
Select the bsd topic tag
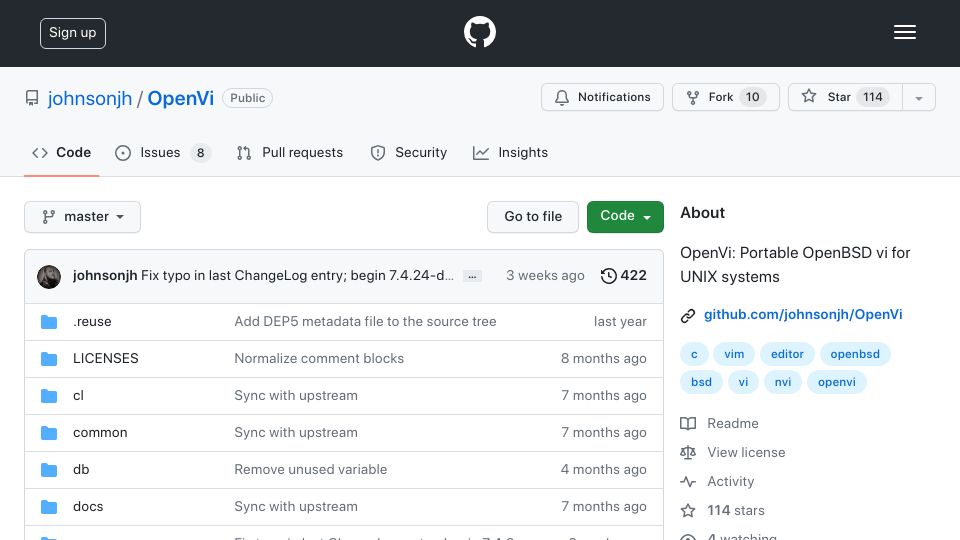point(702,382)
